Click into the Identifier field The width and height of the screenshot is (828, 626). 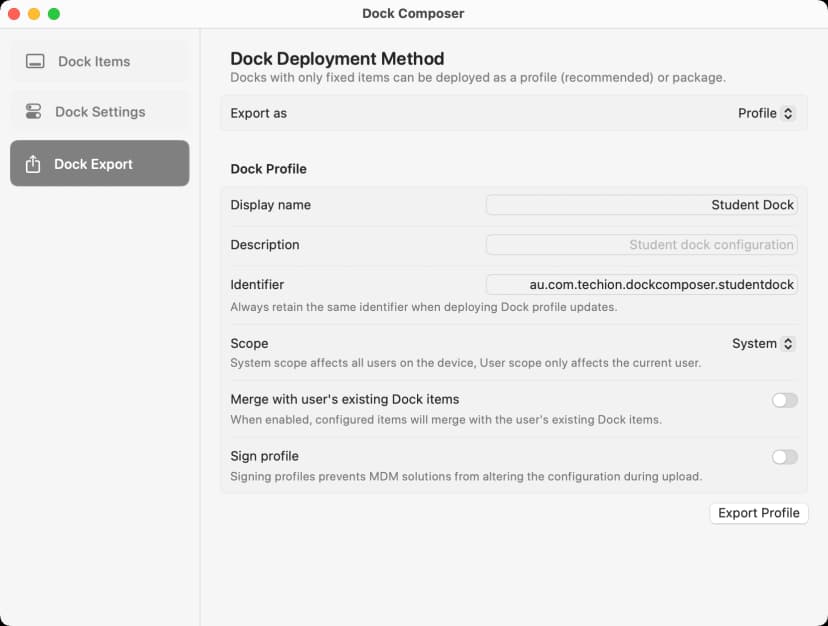(x=641, y=285)
